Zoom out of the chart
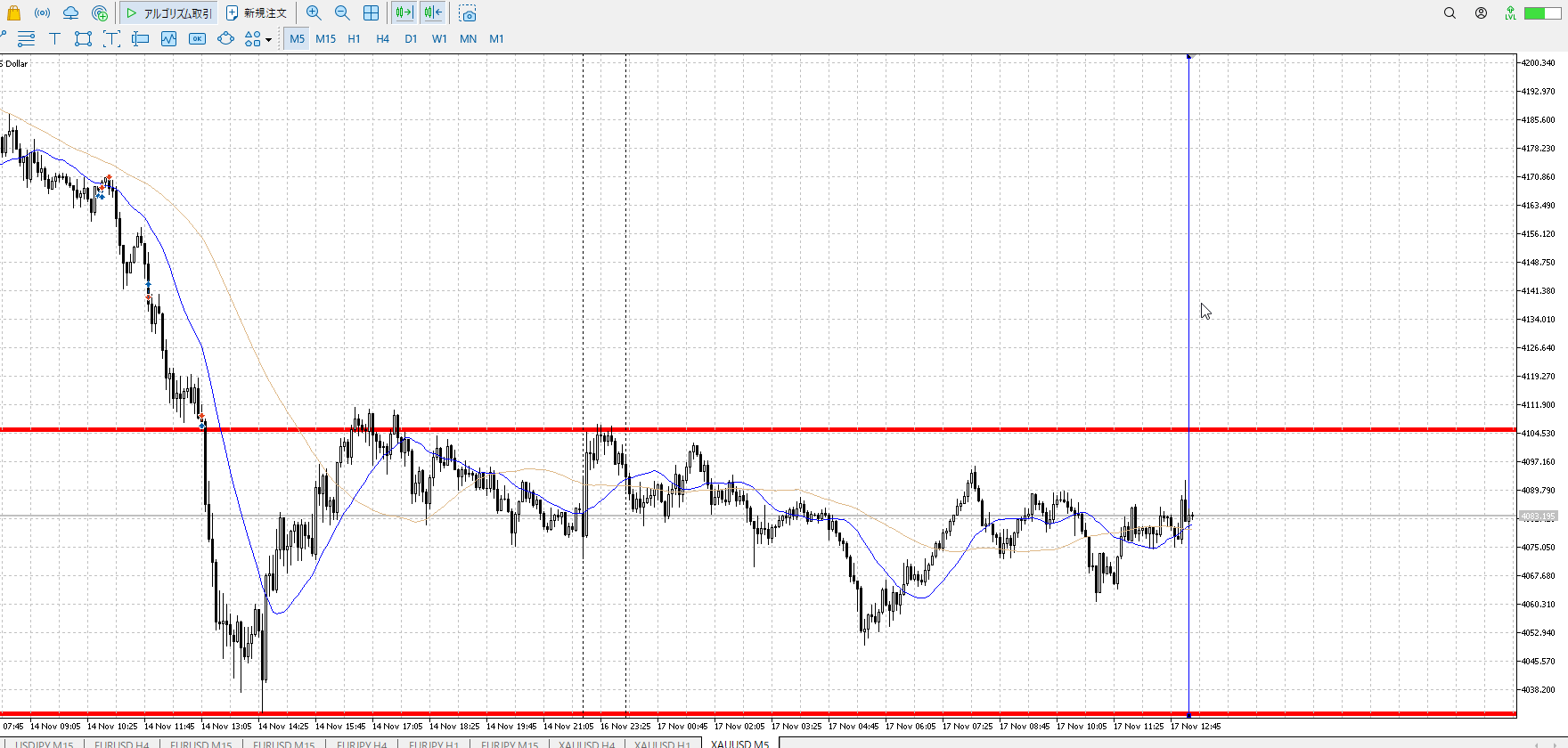This screenshot has width=1568, height=748. [342, 13]
